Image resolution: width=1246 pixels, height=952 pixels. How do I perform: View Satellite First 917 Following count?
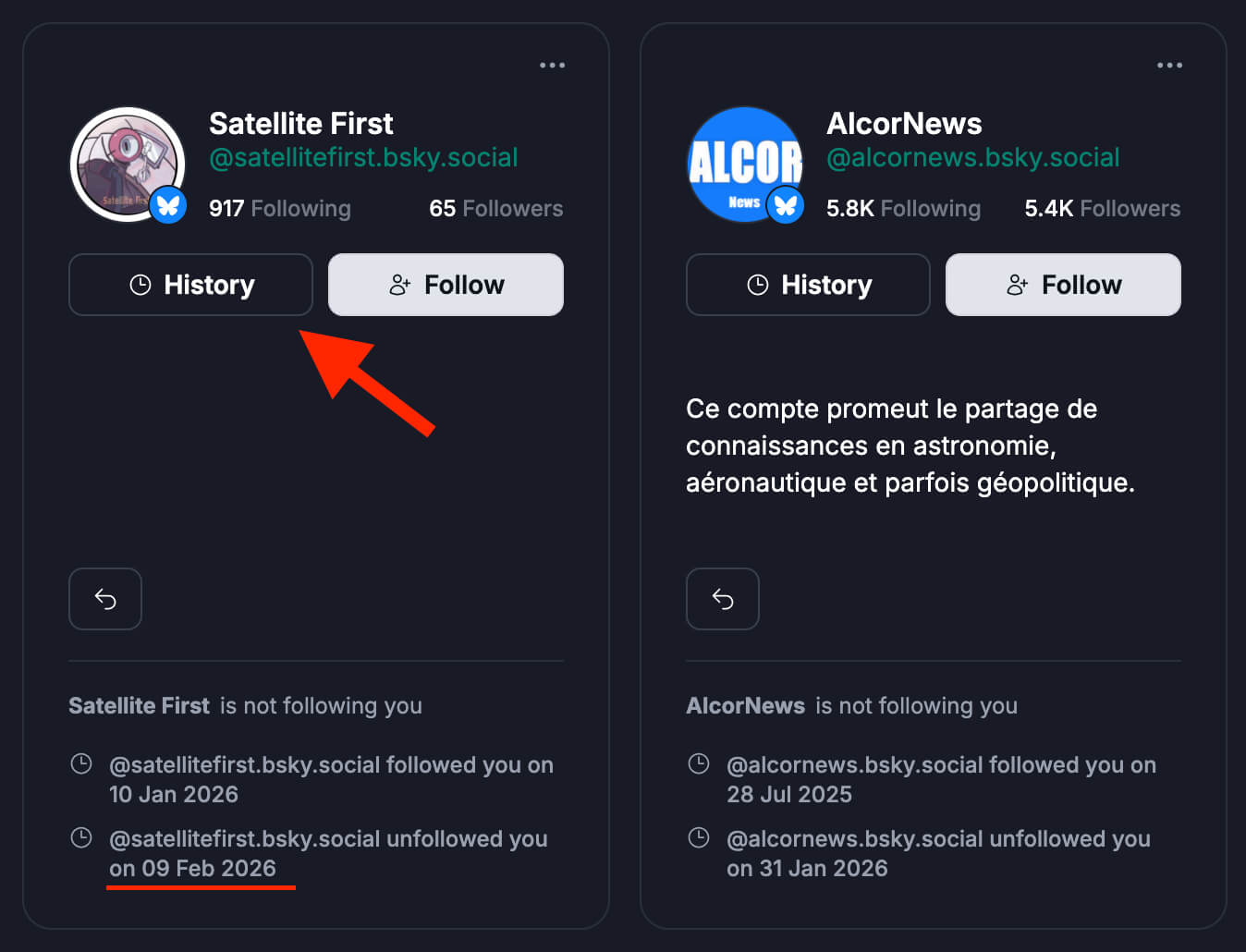tap(279, 209)
